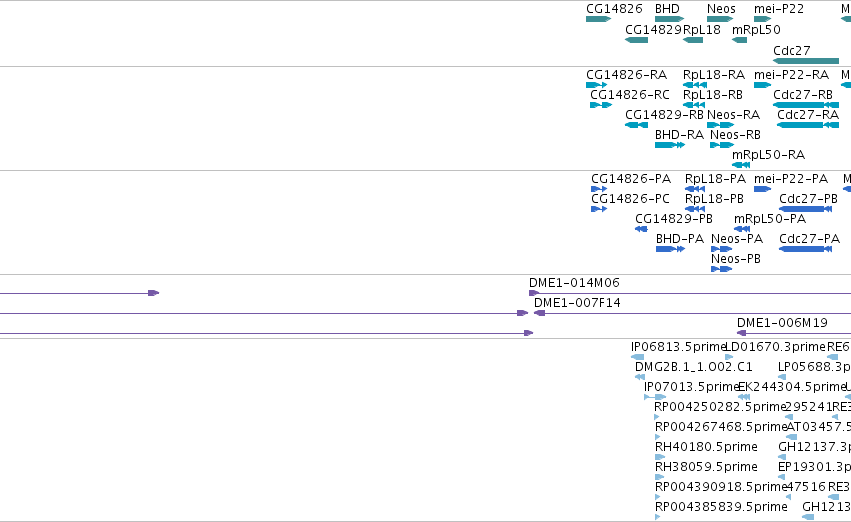Select the mRpL50 gene

pyautogui.click(x=739, y=40)
